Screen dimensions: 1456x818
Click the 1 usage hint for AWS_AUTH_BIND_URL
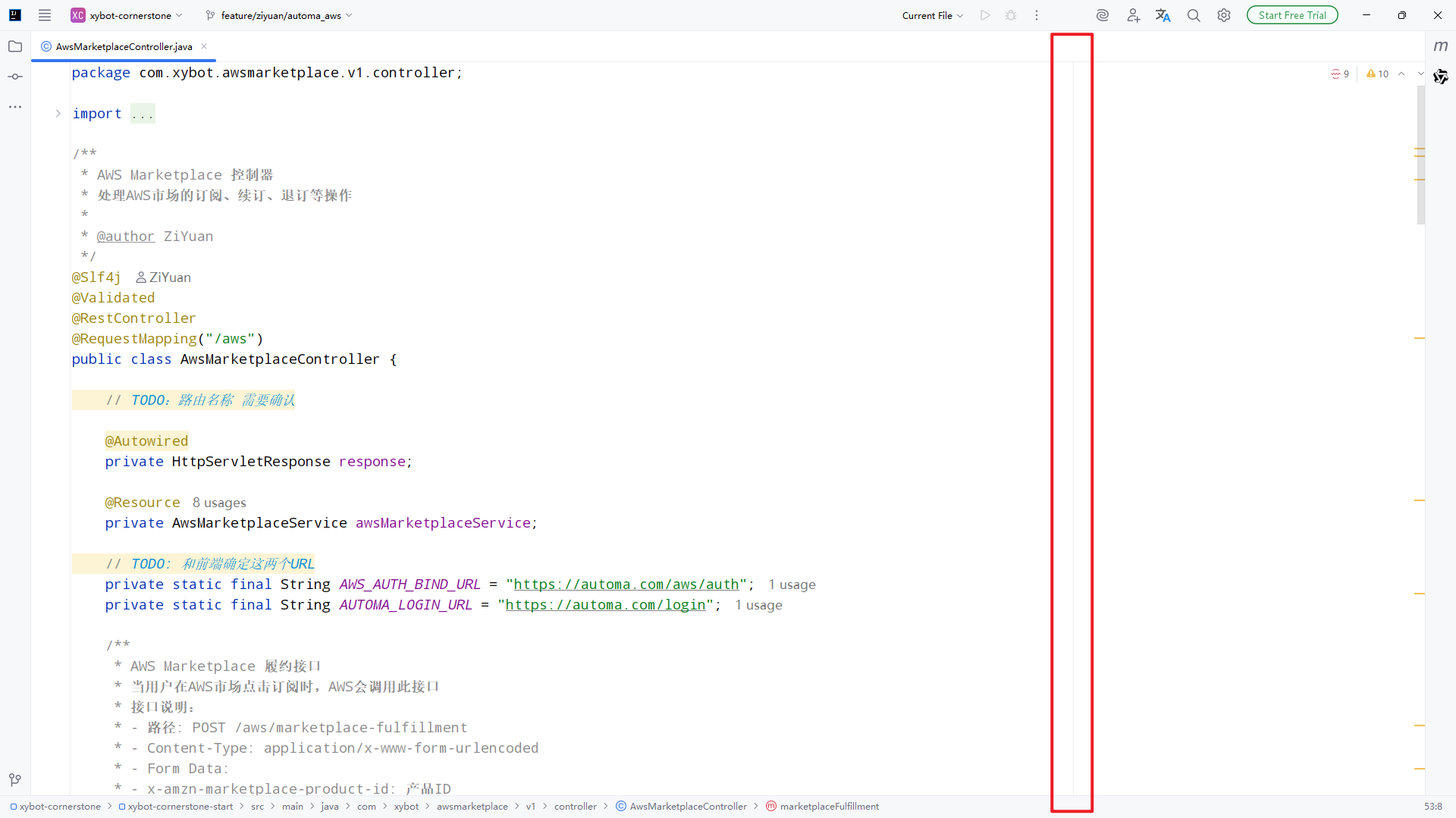tap(792, 585)
